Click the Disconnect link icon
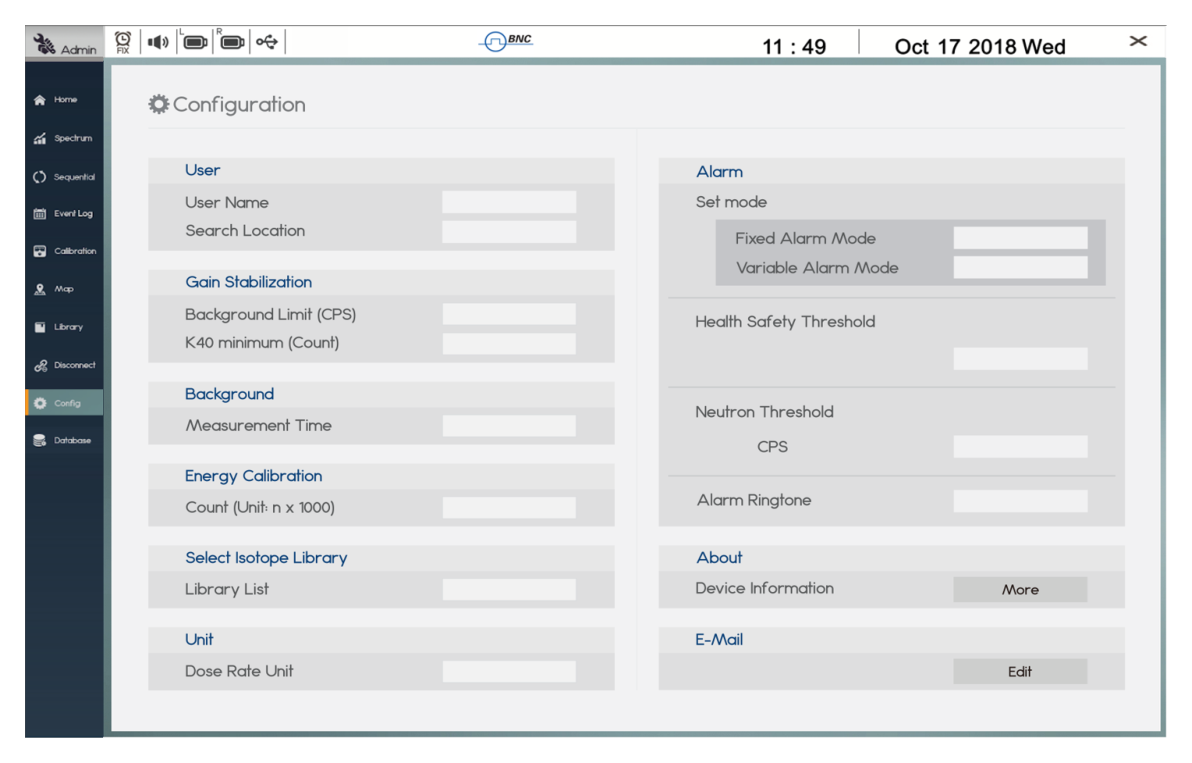The height and width of the screenshot is (763, 1192). (x=40, y=366)
